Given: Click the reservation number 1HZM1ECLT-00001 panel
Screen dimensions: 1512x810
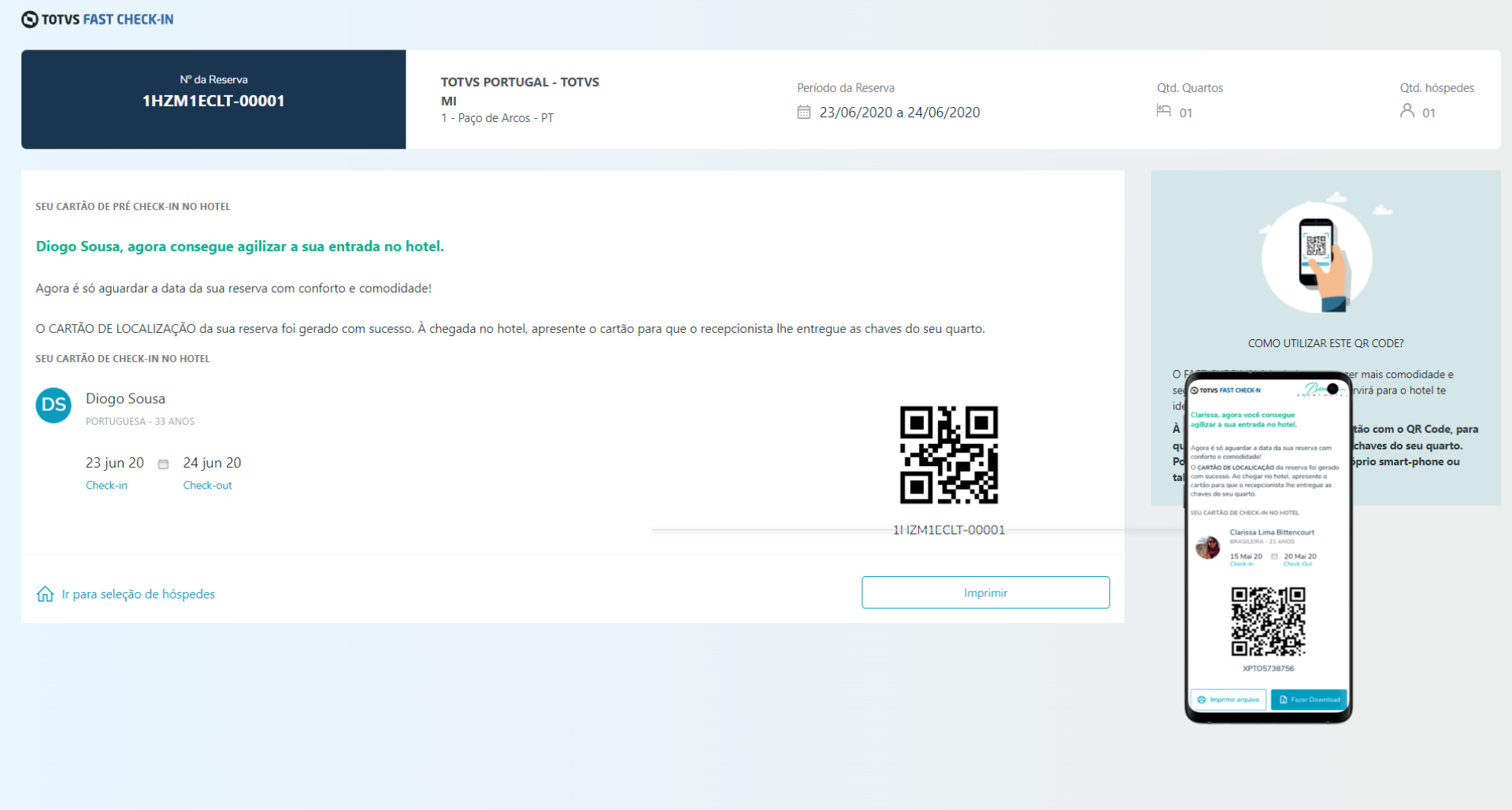Looking at the screenshot, I should coord(213,100).
